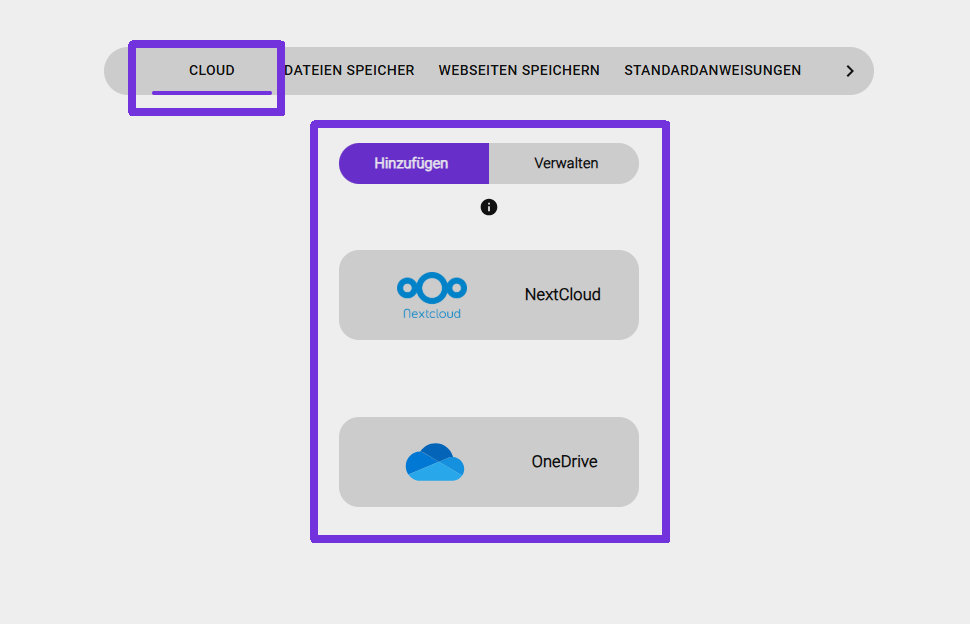The image size is (970, 624).
Task: Click the blue OneDrive cloud icon
Action: click(435, 462)
